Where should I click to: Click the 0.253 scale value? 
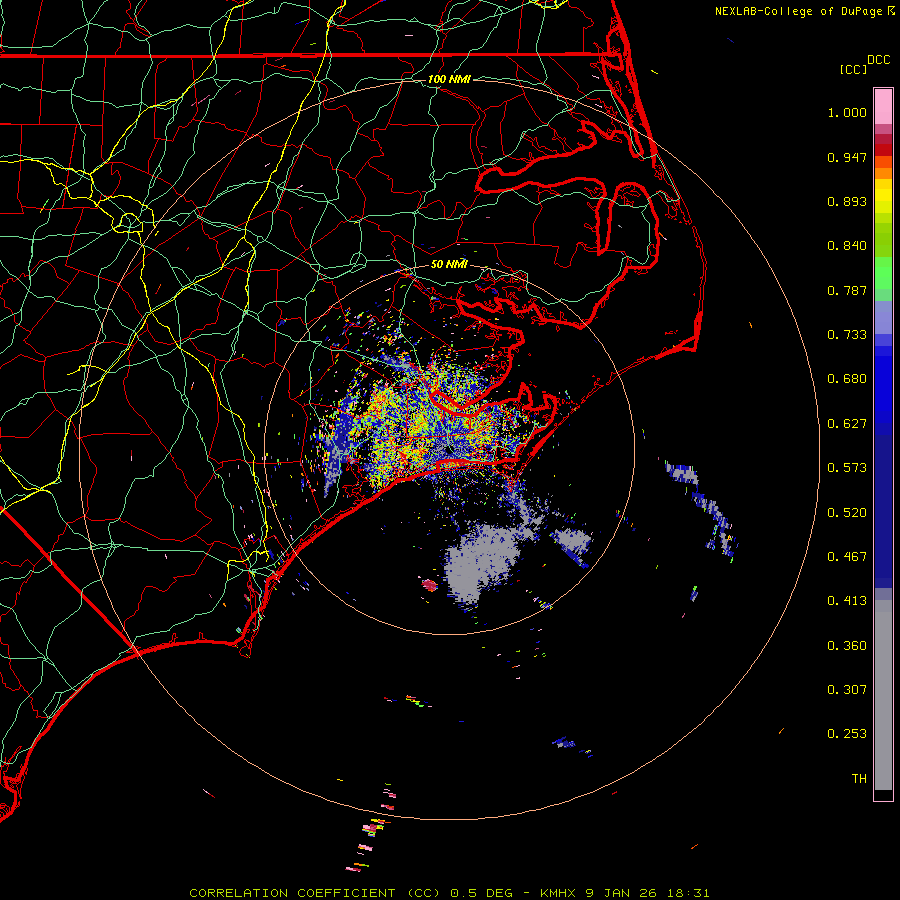[847, 734]
